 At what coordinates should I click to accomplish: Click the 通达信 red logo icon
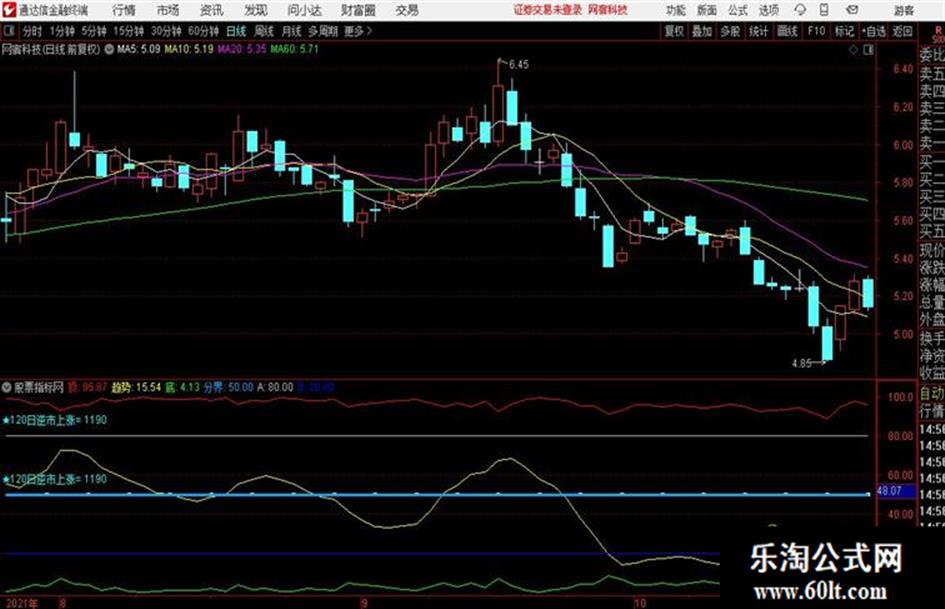(9, 10)
